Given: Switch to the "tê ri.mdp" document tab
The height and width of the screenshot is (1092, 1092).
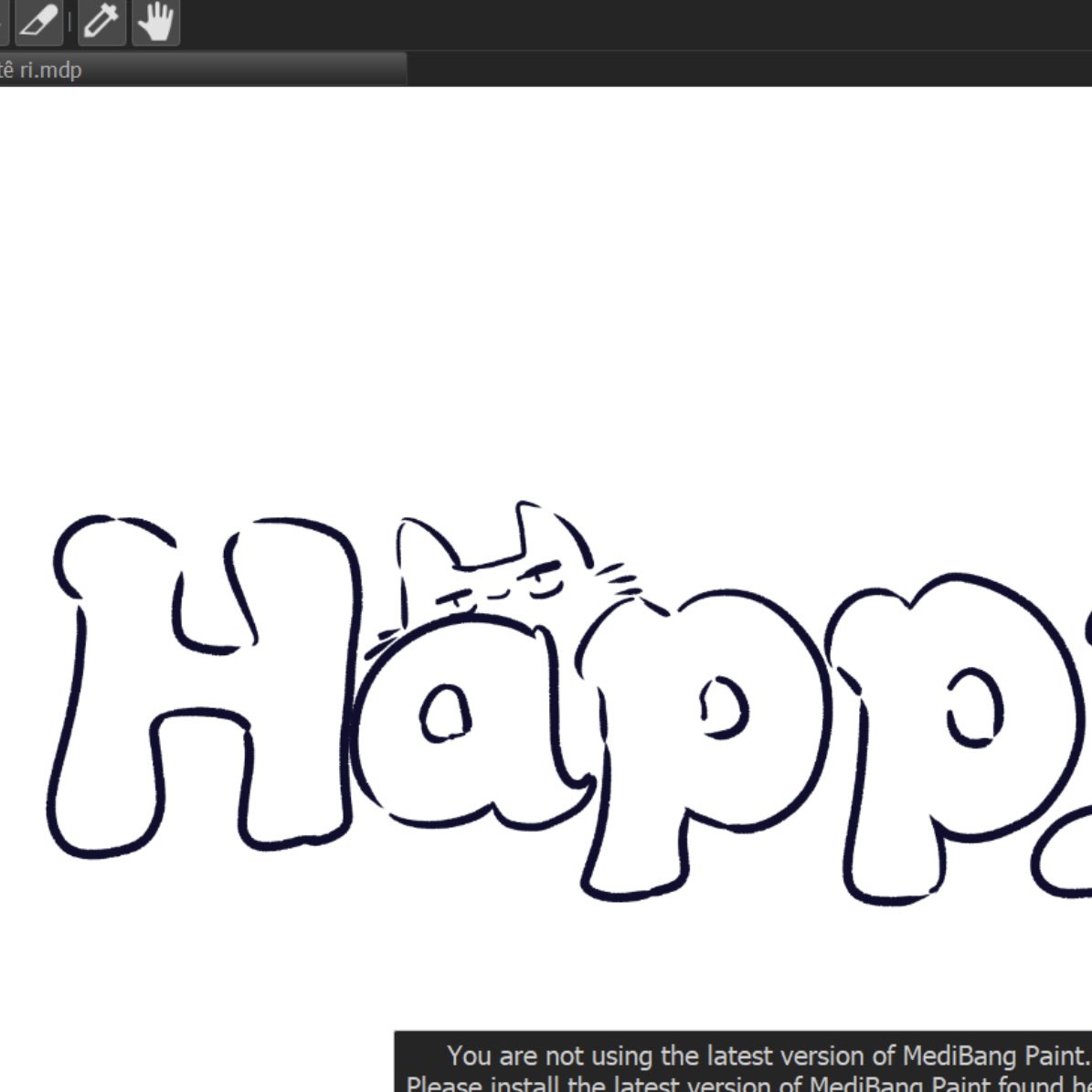Looking at the screenshot, I should pos(202,69).
